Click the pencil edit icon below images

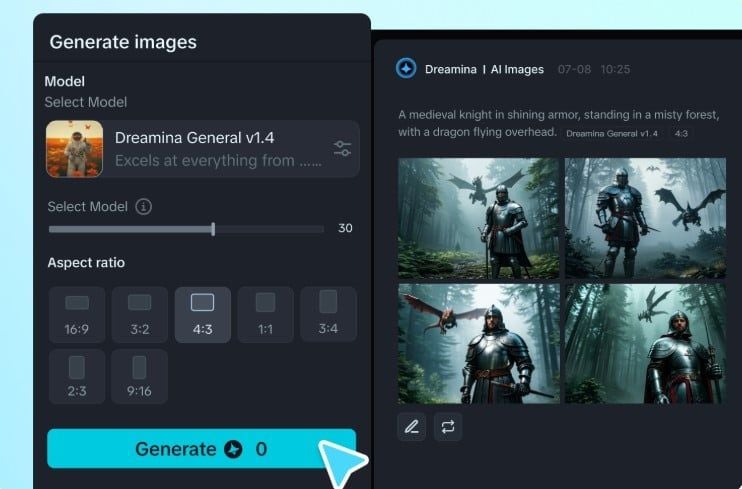411,427
